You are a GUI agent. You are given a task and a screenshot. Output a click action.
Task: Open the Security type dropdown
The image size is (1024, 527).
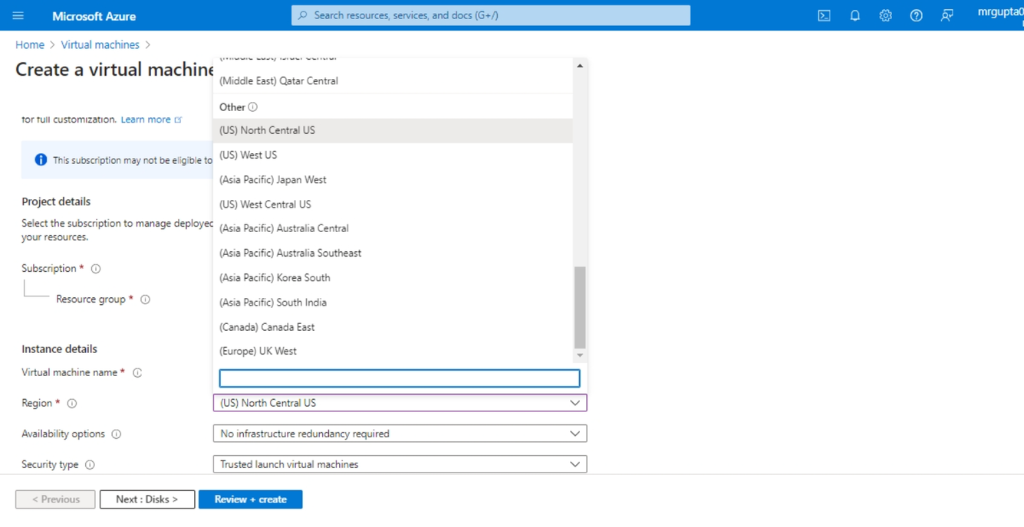coord(400,464)
